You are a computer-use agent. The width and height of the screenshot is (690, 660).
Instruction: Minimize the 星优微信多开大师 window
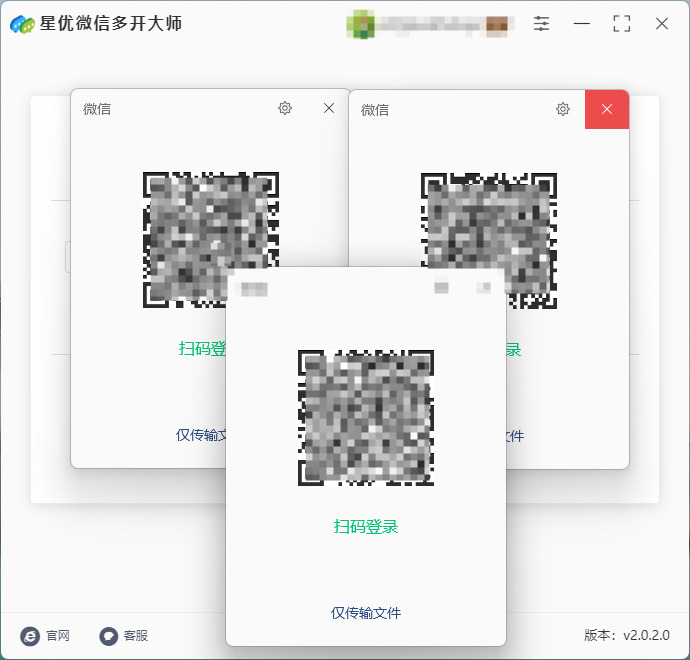[582, 23]
